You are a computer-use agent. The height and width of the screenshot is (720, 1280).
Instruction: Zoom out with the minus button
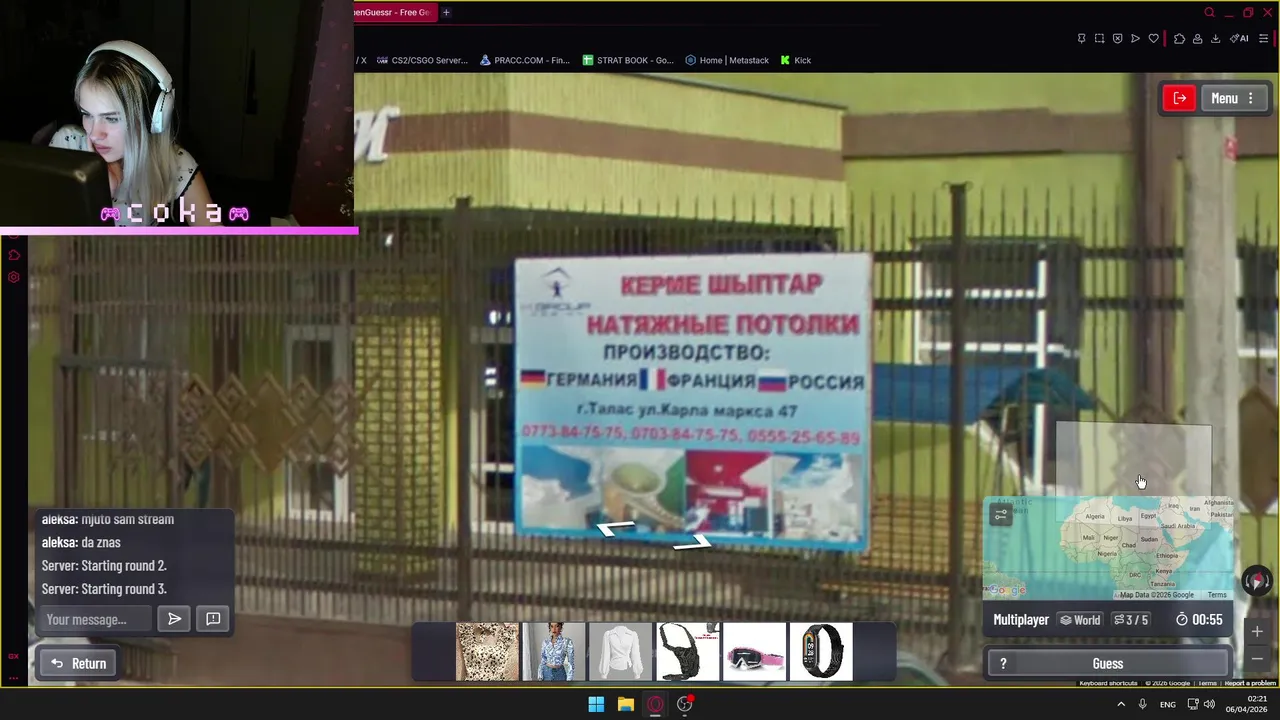(1257, 659)
